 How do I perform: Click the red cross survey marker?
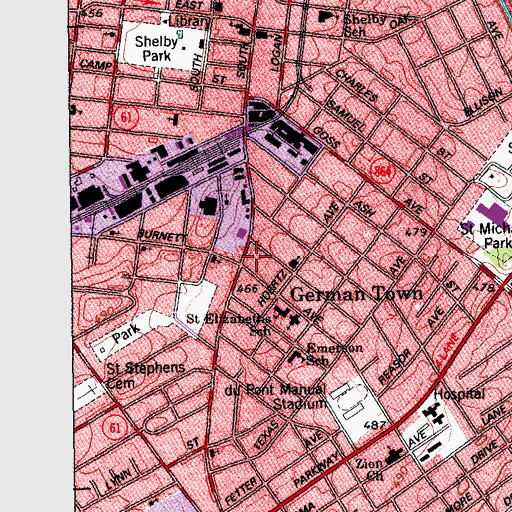(257, 256)
